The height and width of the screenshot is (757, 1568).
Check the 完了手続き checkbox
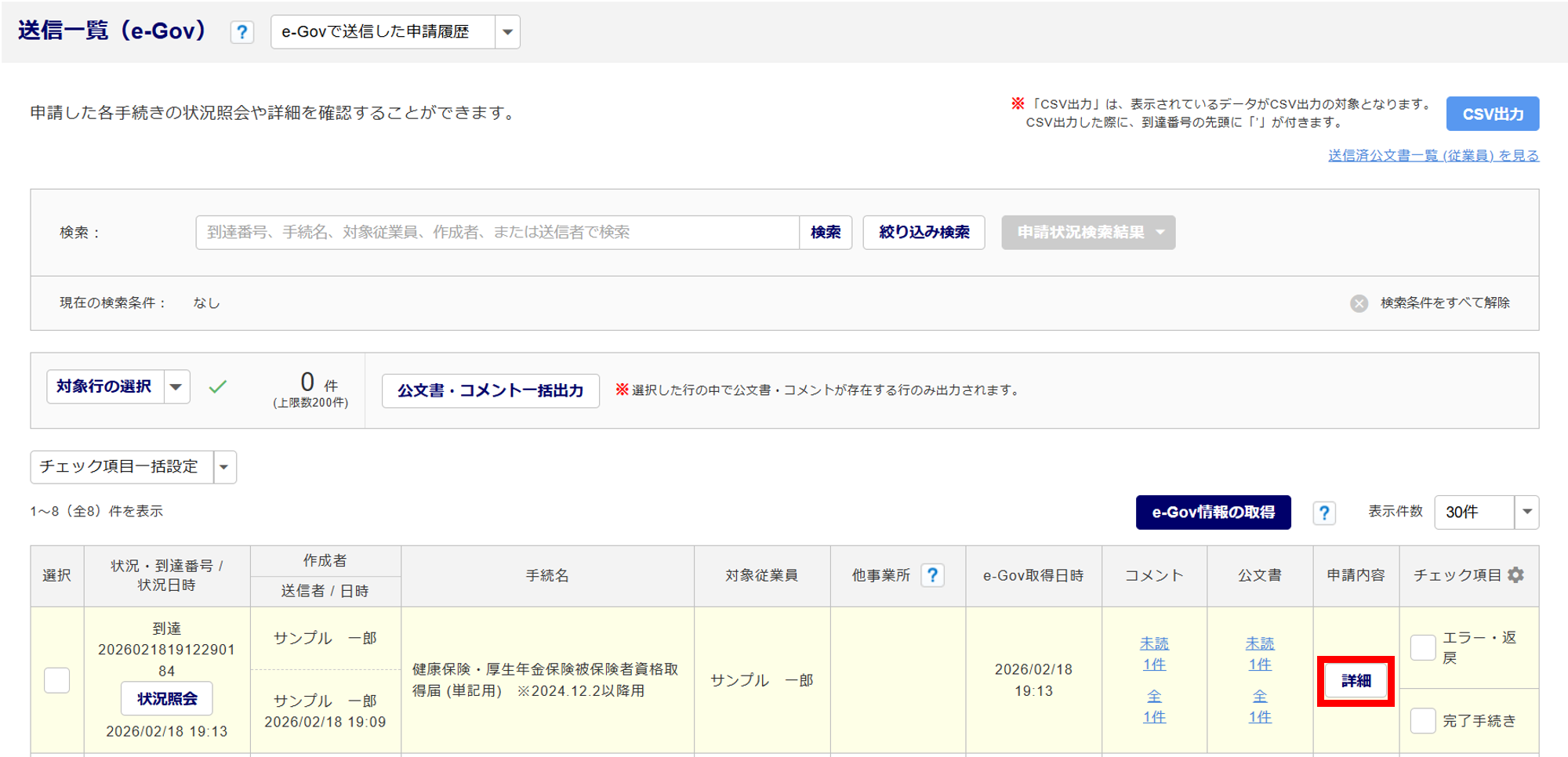coord(1422,720)
